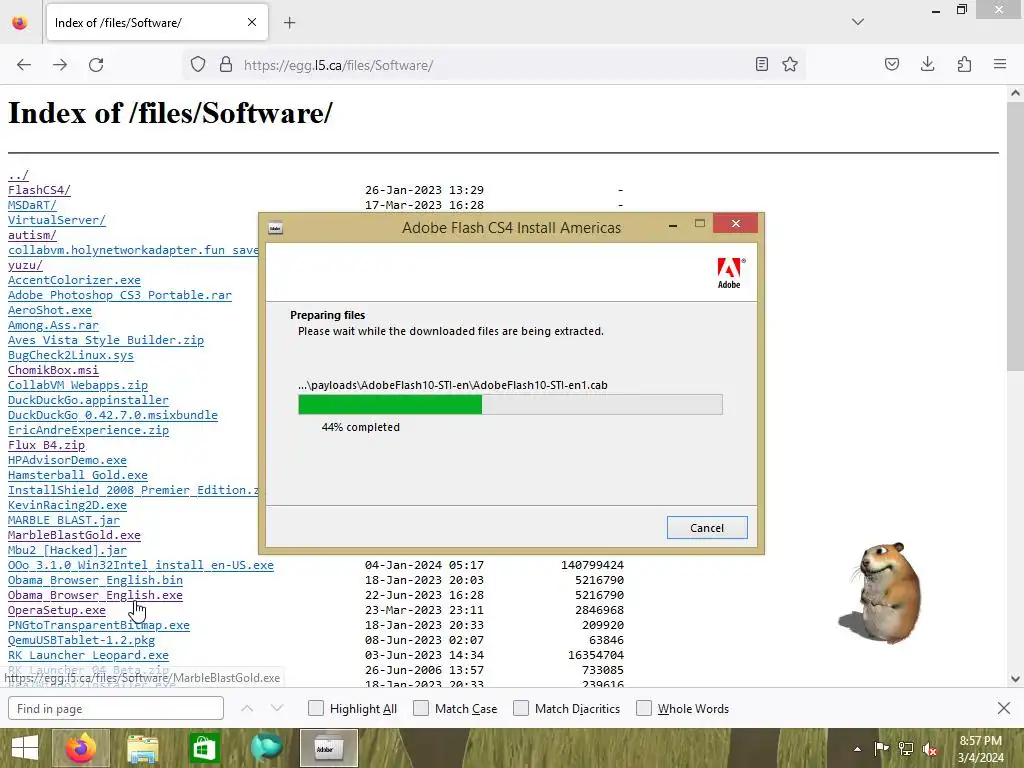
Task: Open Action Center flag icon
Action: click(x=882, y=749)
